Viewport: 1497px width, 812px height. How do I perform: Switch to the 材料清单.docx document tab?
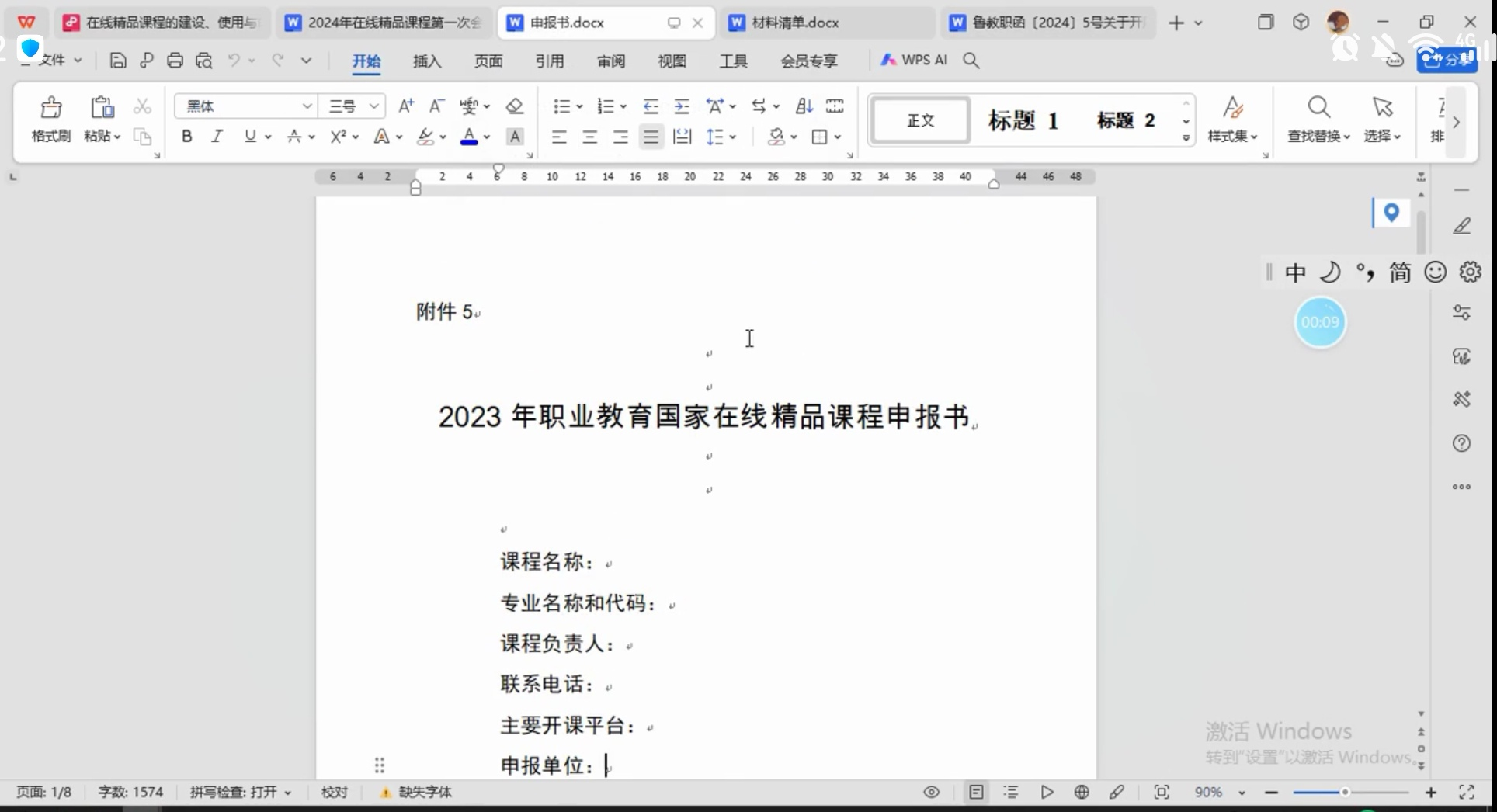click(x=795, y=23)
